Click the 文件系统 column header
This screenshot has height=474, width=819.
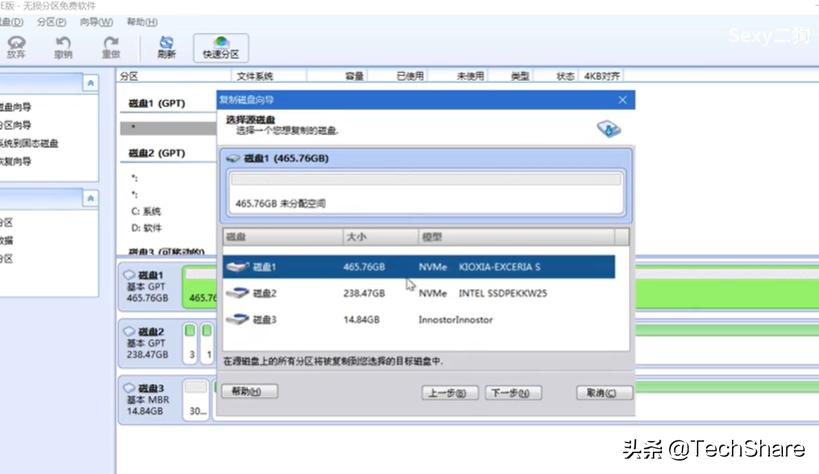point(255,76)
